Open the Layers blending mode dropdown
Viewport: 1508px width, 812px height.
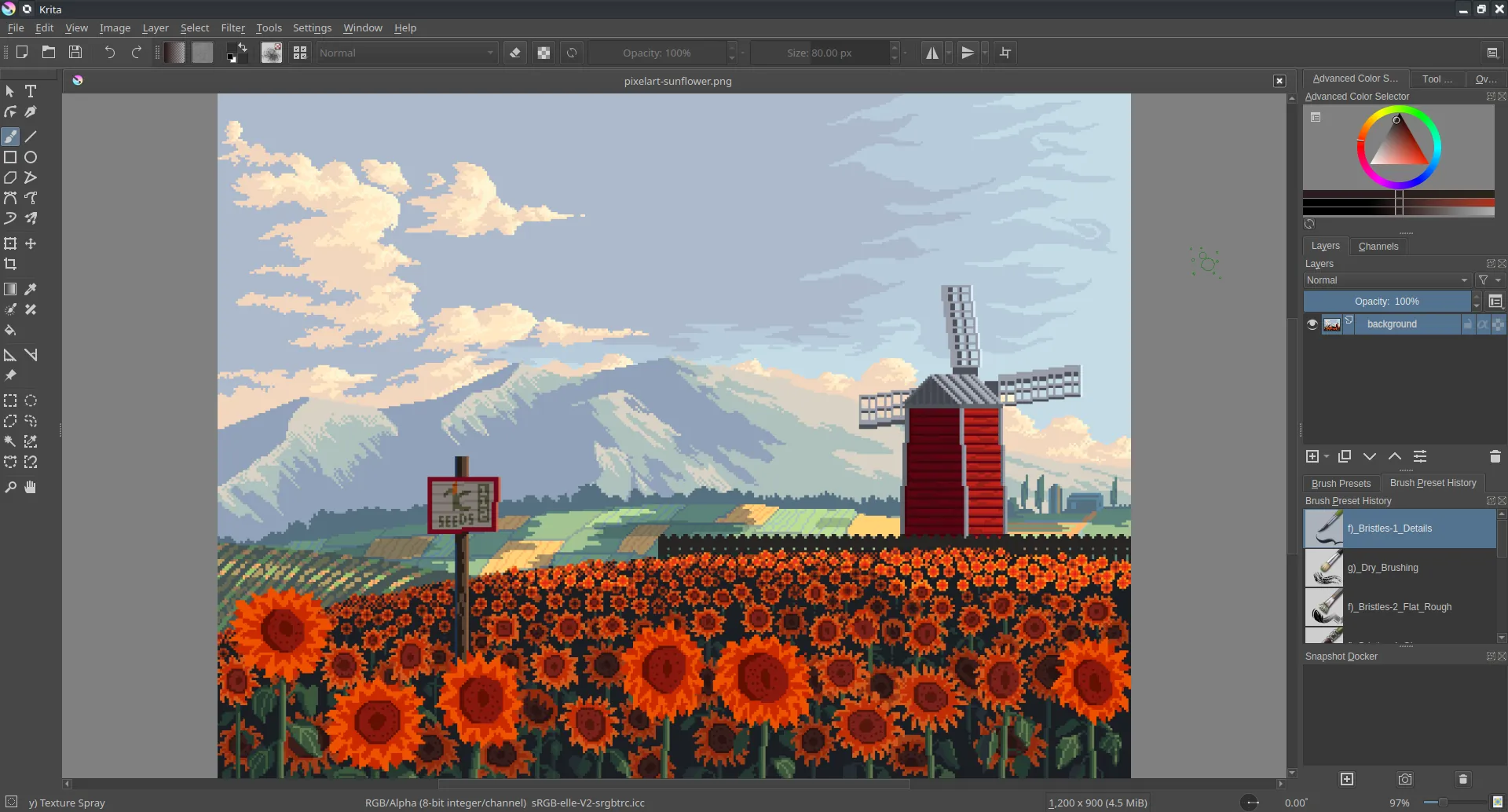pyautogui.click(x=1386, y=280)
